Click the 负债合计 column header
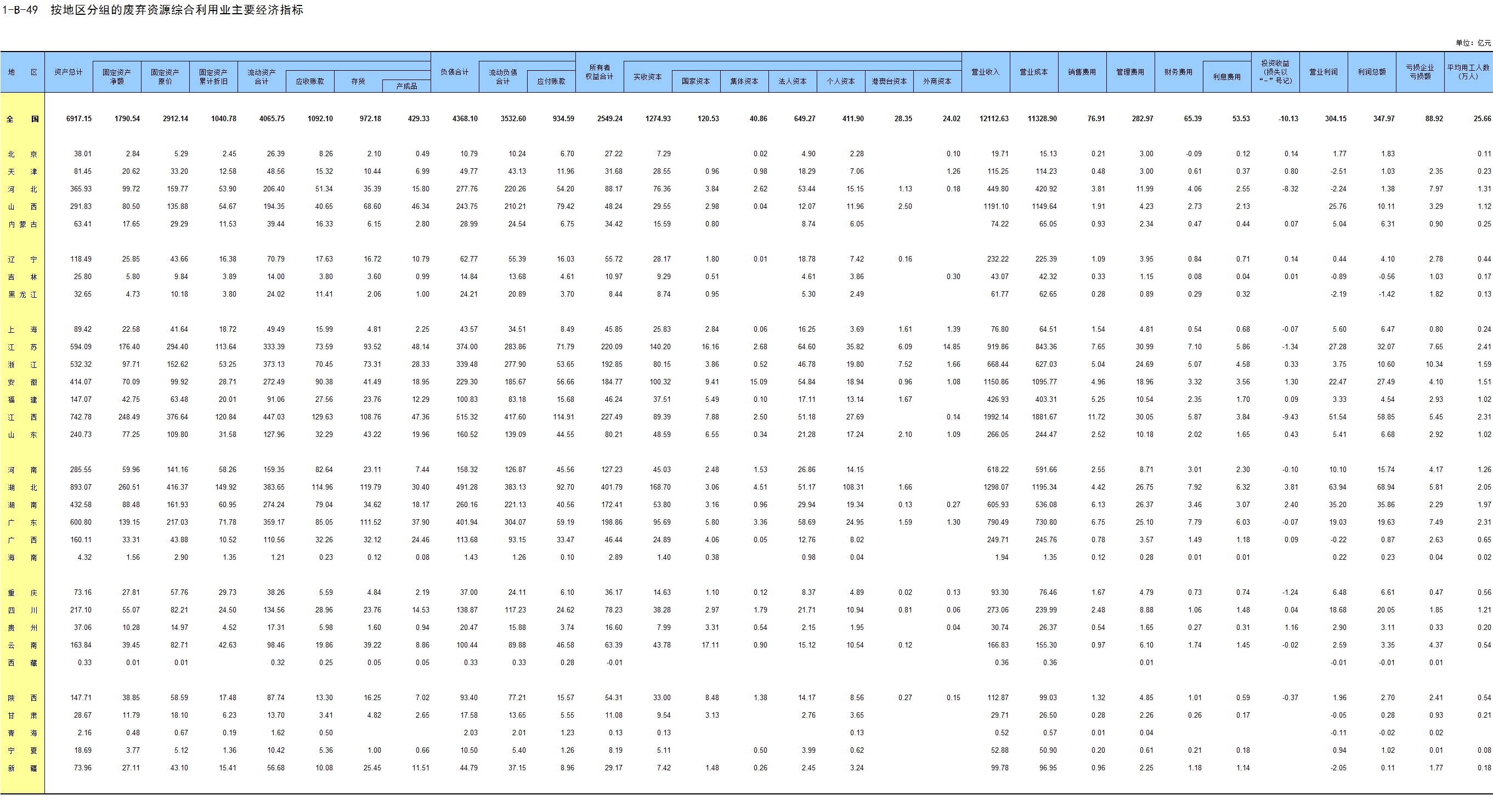 click(454, 72)
